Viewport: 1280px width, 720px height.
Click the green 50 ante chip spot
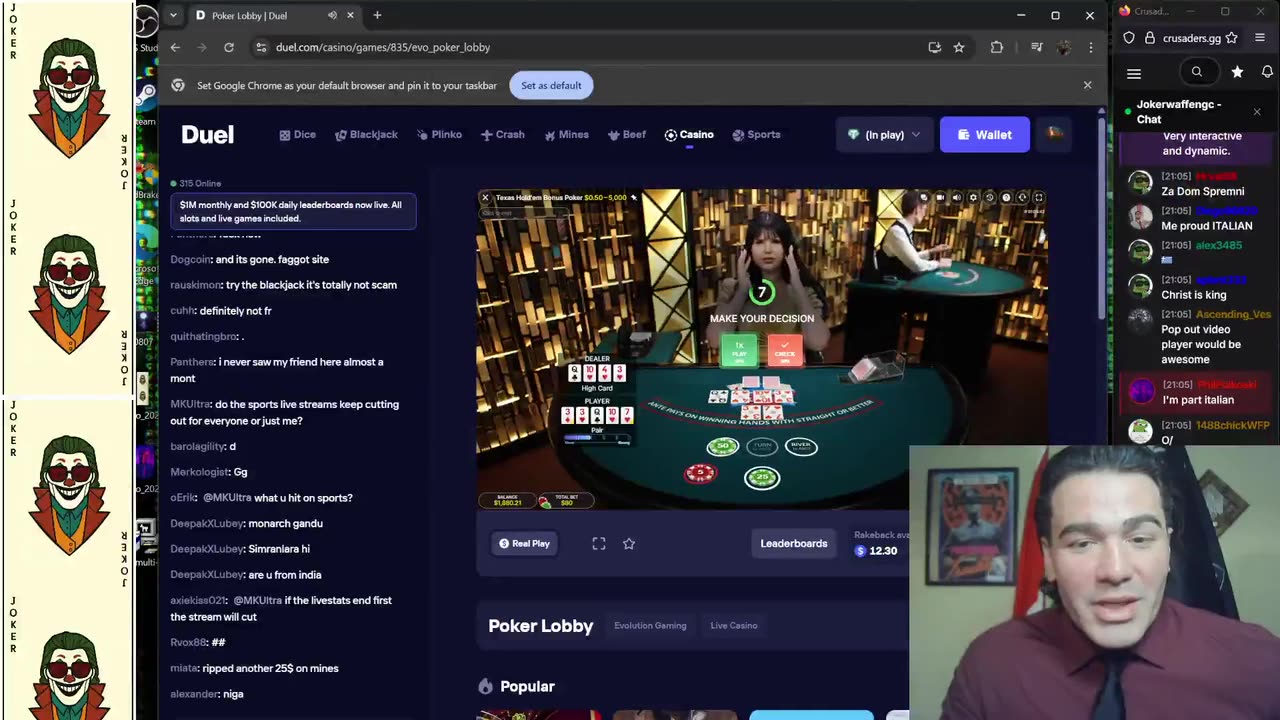(722, 446)
